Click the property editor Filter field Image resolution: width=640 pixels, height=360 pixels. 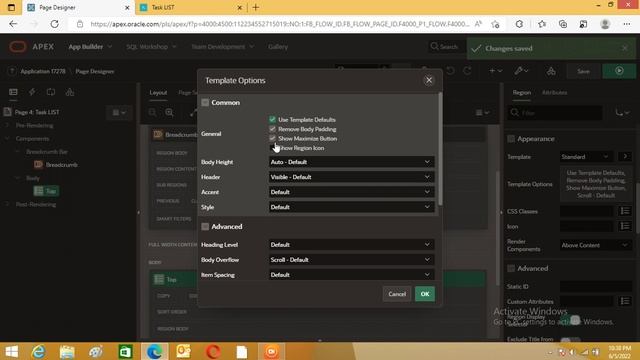pos(555,113)
